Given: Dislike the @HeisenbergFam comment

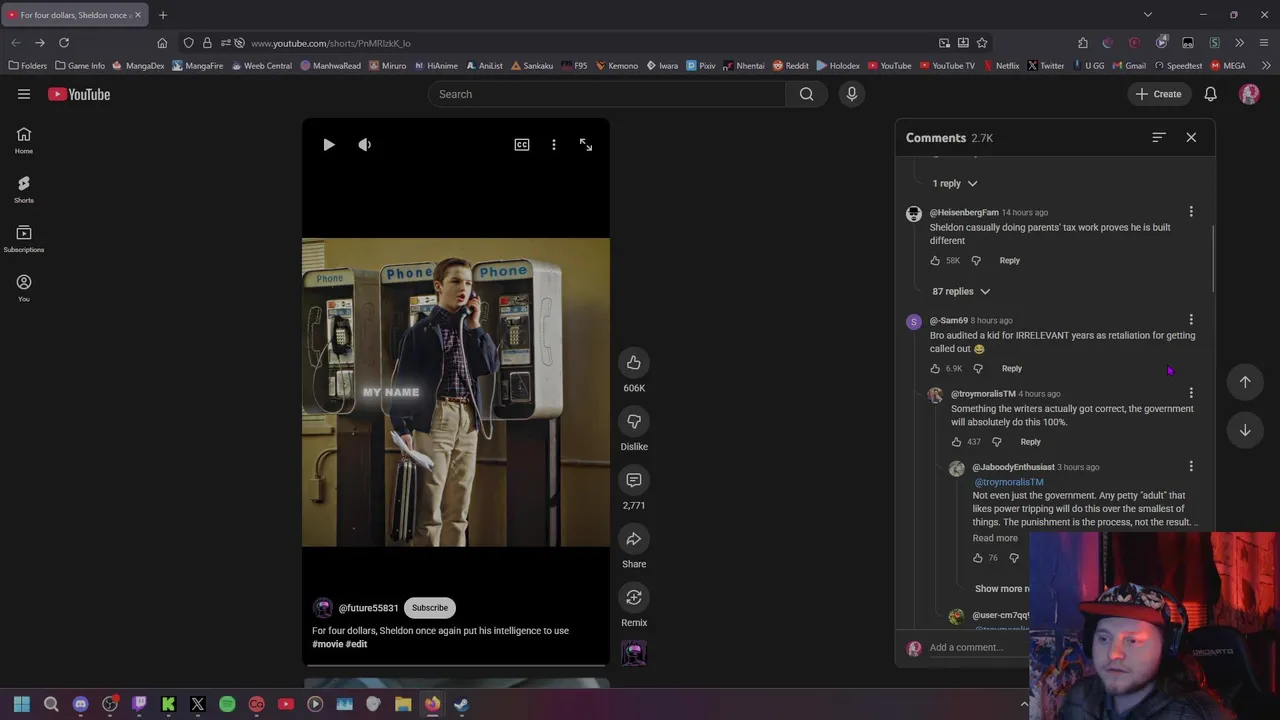Looking at the screenshot, I should pyautogui.click(x=976, y=260).
